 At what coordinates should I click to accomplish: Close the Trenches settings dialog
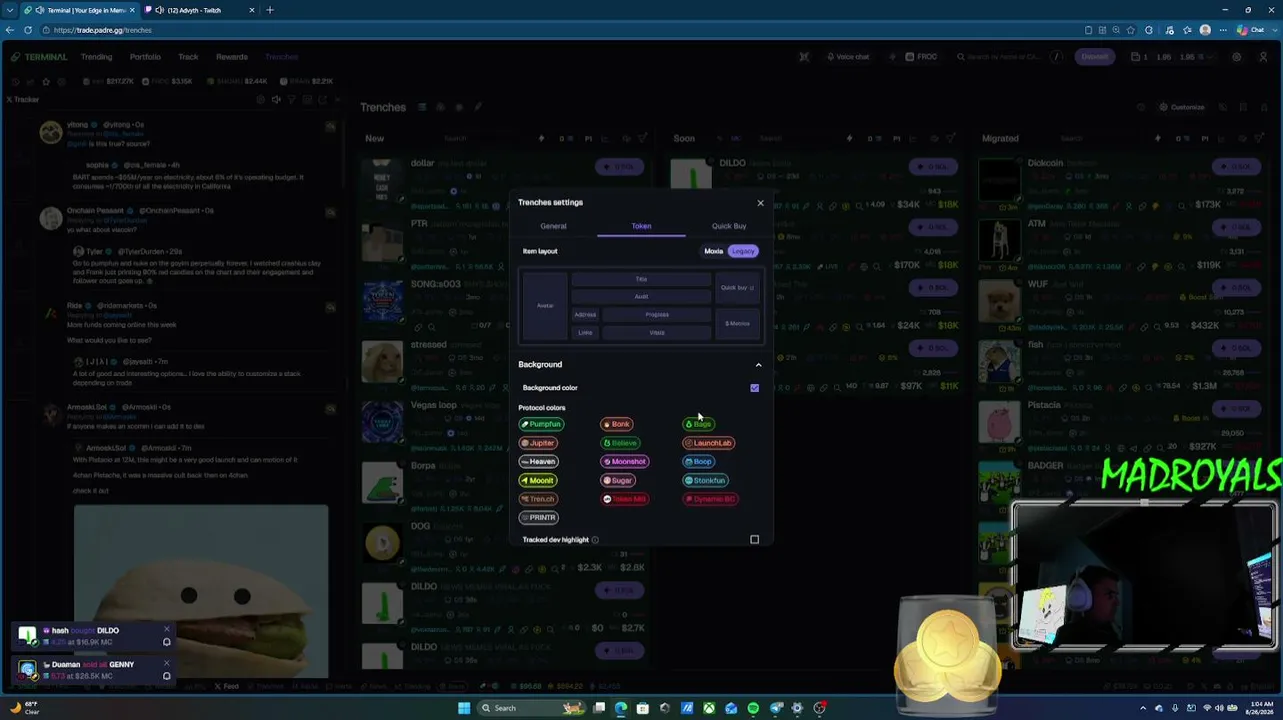click(760, 203)
